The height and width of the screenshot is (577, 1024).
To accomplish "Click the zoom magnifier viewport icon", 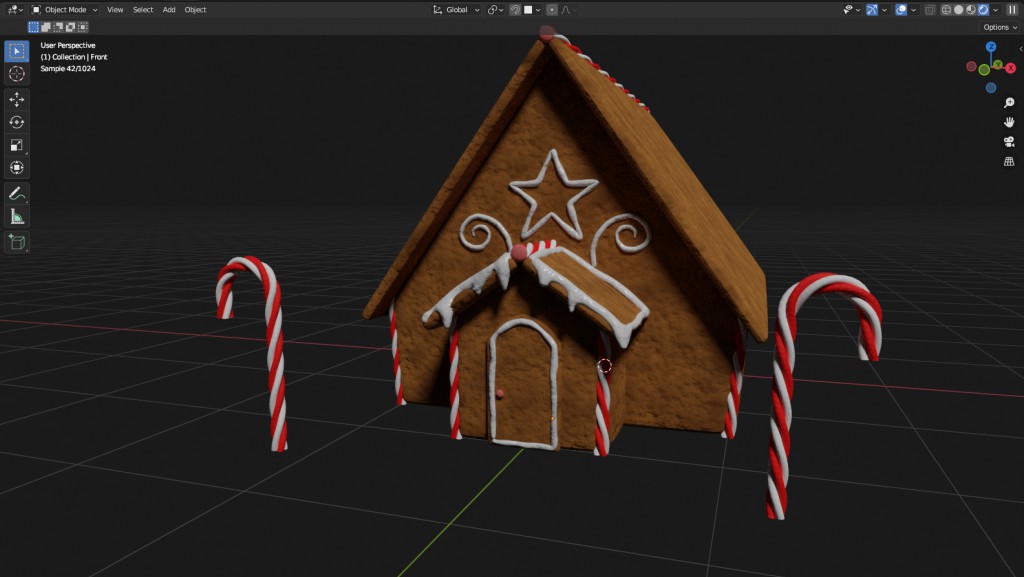I will click(1008, 103).
